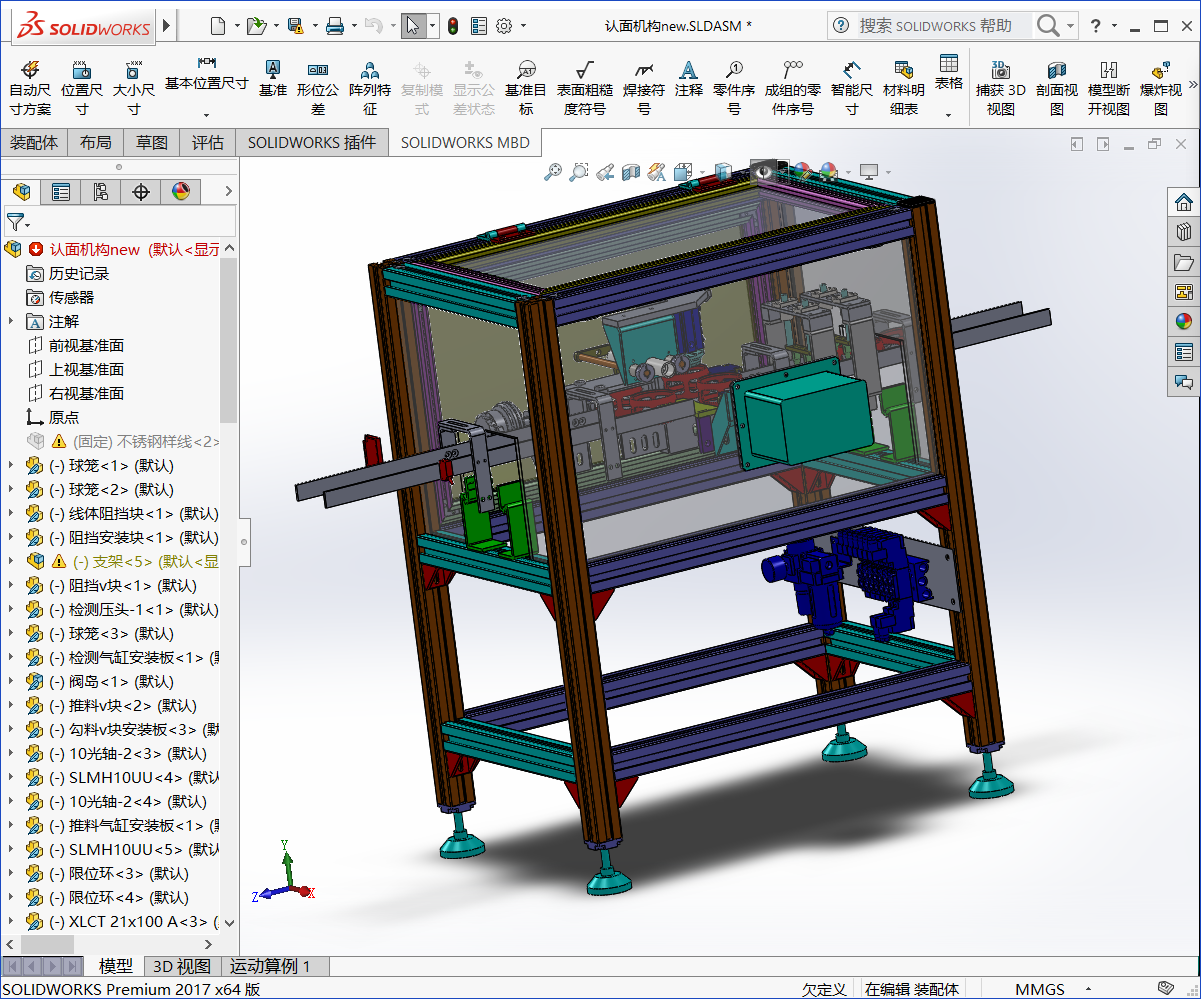The image size is (1201, 999).
Task: Click MMGS units in status bar
Action: click(1040, 989)
